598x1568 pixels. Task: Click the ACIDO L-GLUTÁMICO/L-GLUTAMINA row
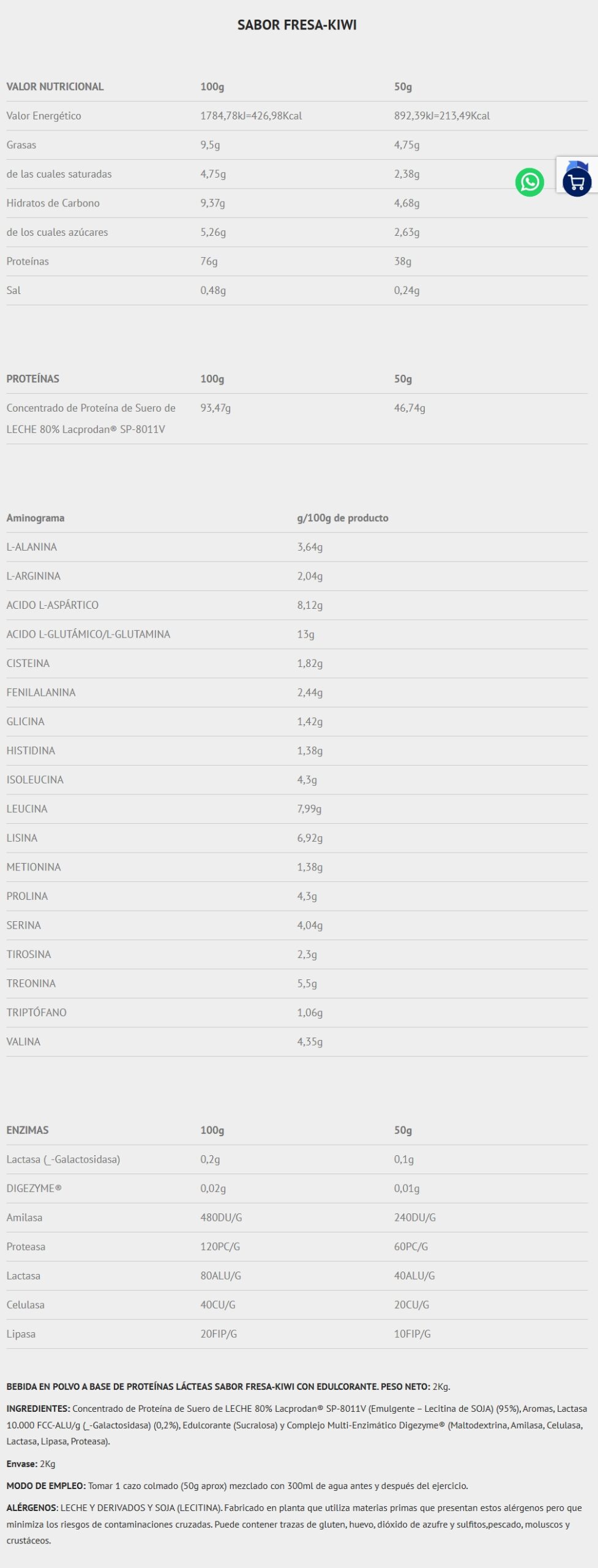click(x=88, y=634)
